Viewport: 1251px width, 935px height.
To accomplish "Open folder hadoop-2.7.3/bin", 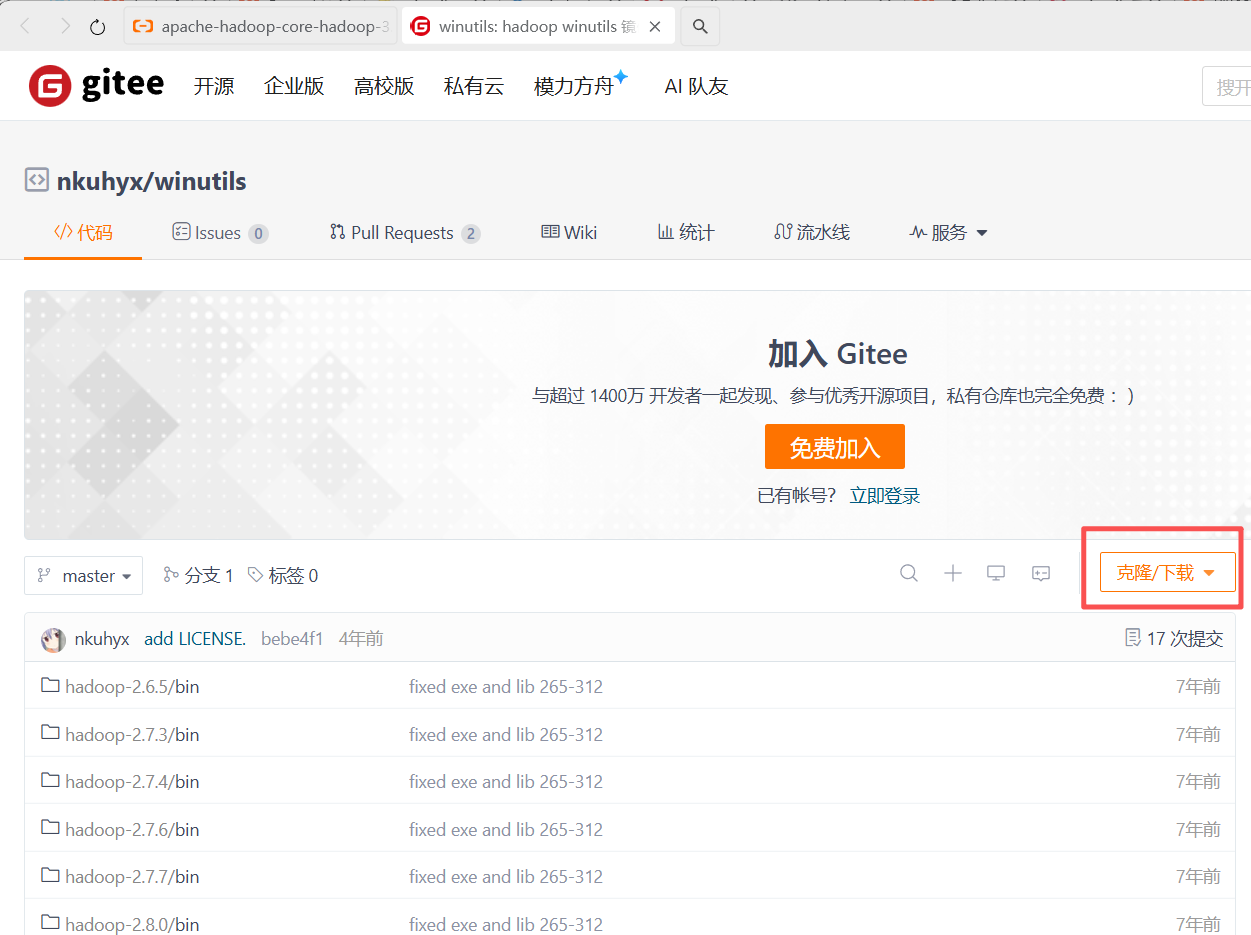I will (132, 735).
